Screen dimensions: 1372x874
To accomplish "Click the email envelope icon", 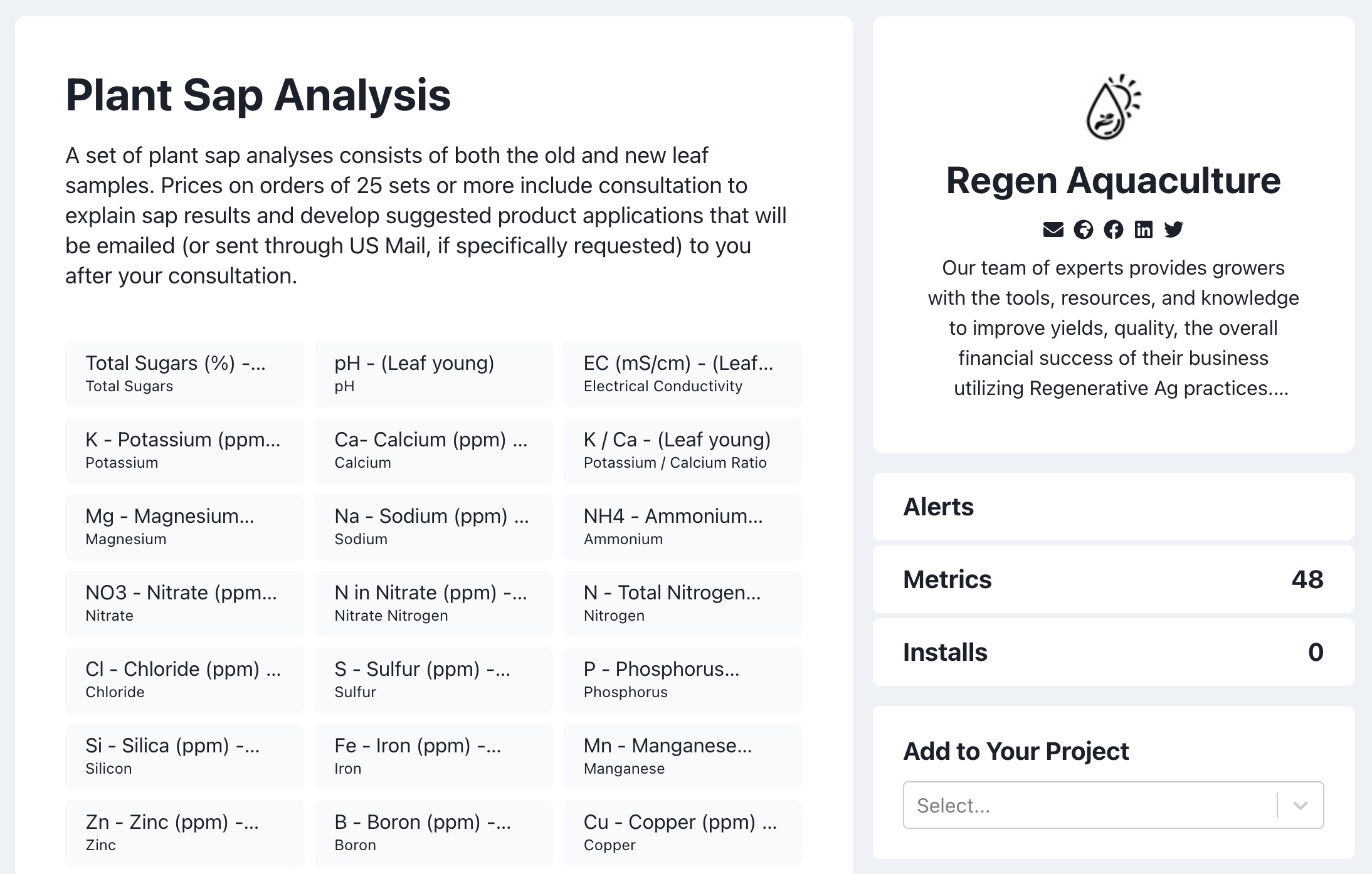I will [x=1053, y=229].
